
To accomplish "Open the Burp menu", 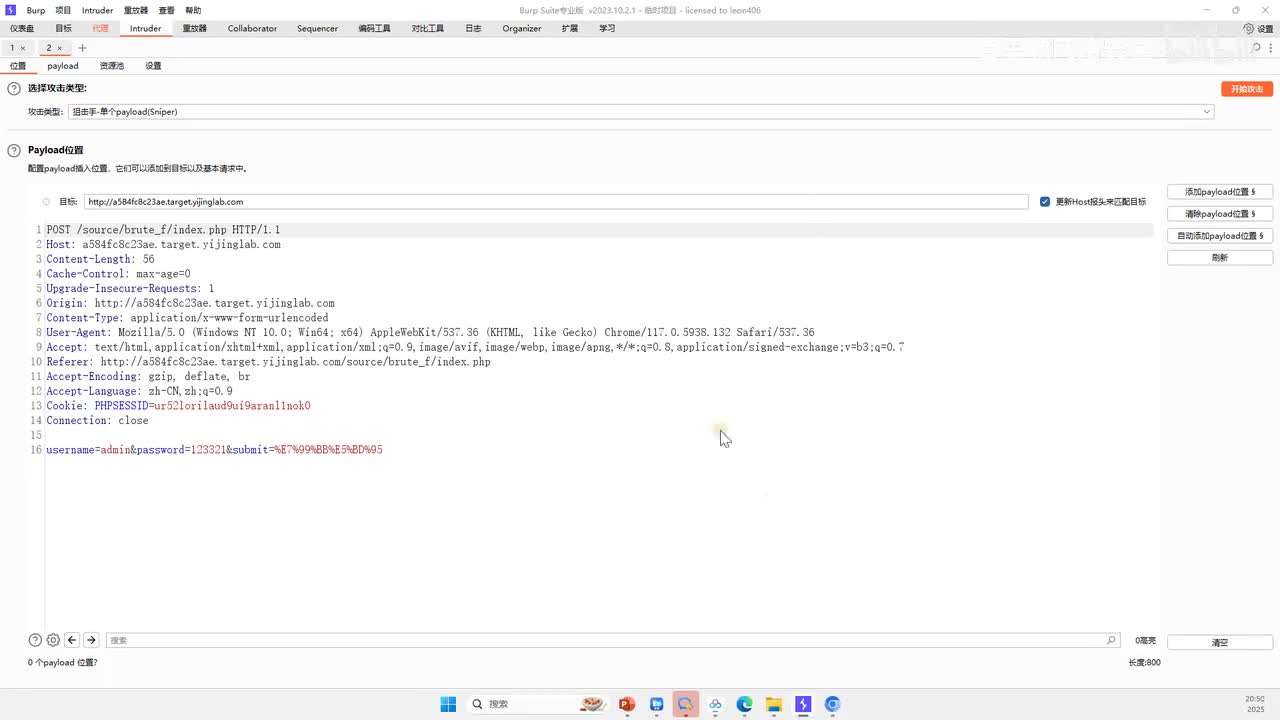I will [x=36, y=10].
